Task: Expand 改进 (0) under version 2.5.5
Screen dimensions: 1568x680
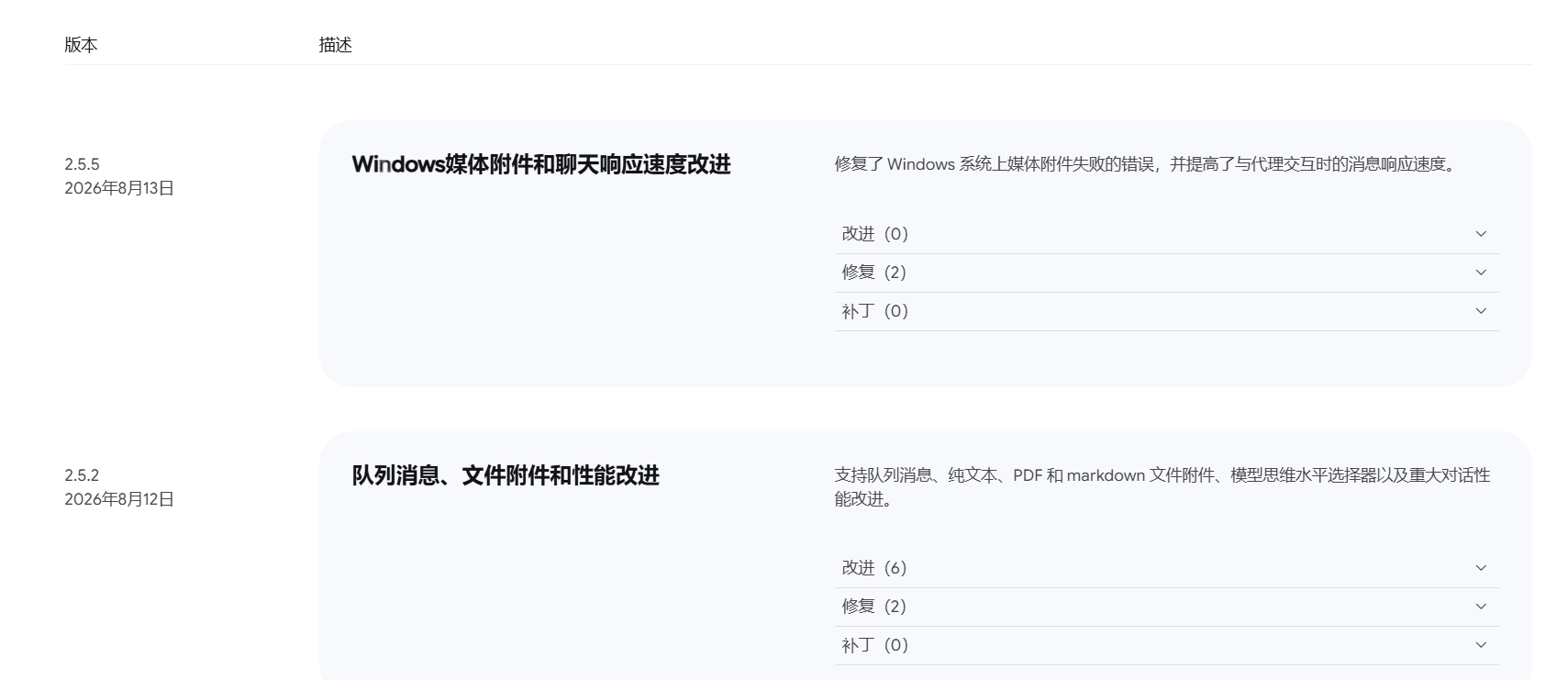Action: 1166,234
